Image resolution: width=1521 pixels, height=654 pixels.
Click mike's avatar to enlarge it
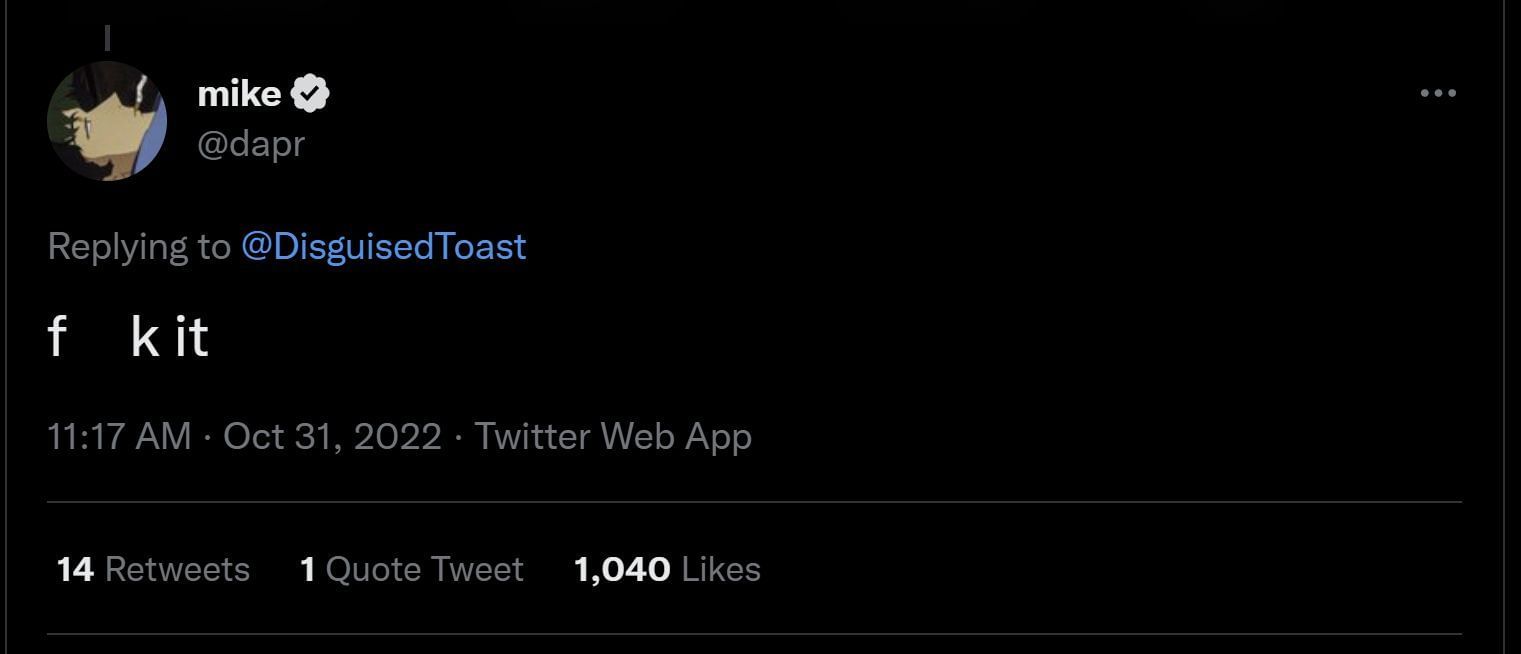(107, 120)
